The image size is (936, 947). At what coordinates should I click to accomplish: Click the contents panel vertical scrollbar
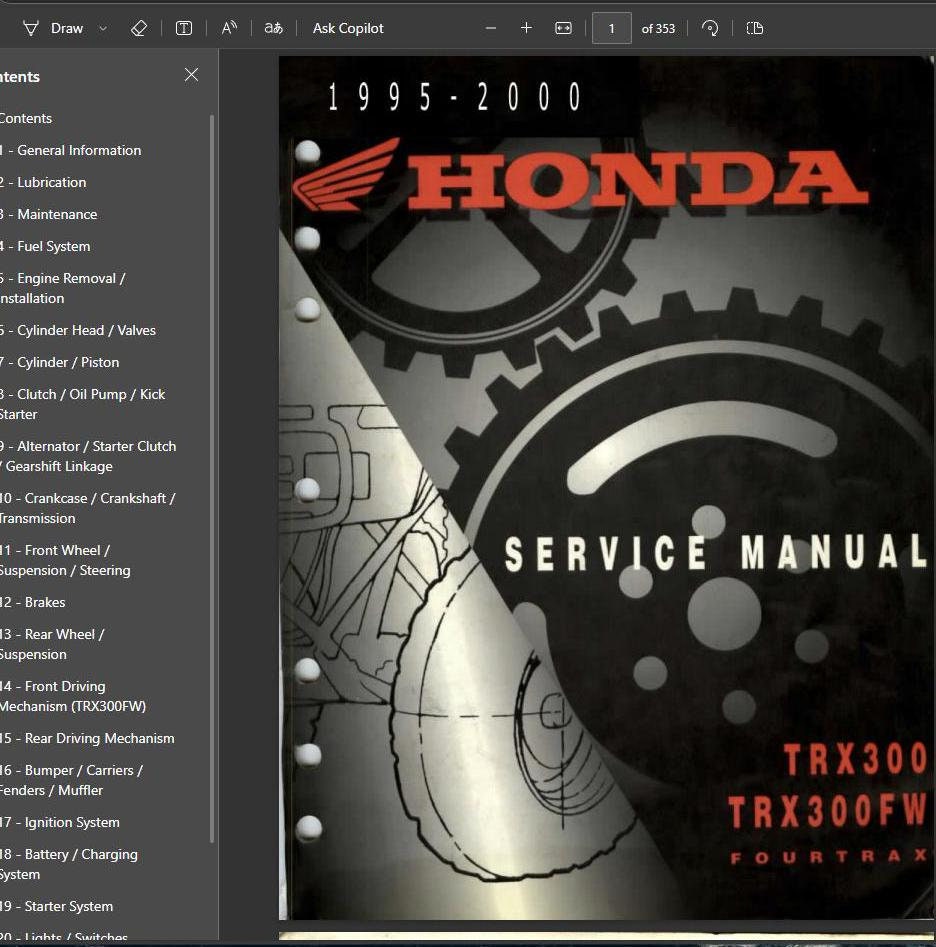click(x=212, y=478)
